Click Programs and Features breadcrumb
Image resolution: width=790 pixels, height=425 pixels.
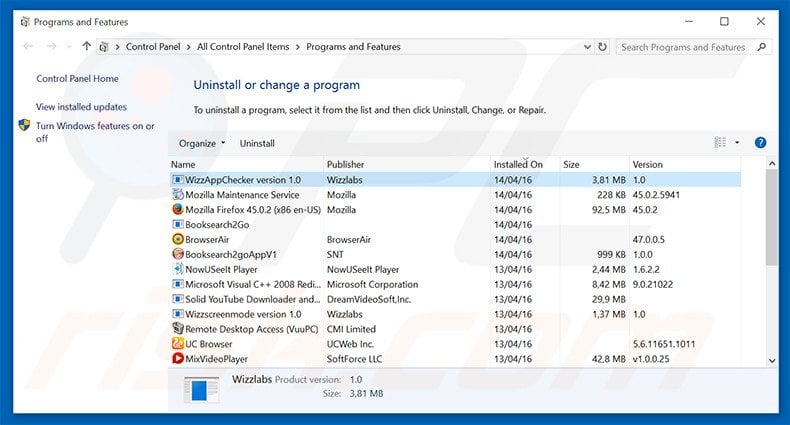coord(353,46)
